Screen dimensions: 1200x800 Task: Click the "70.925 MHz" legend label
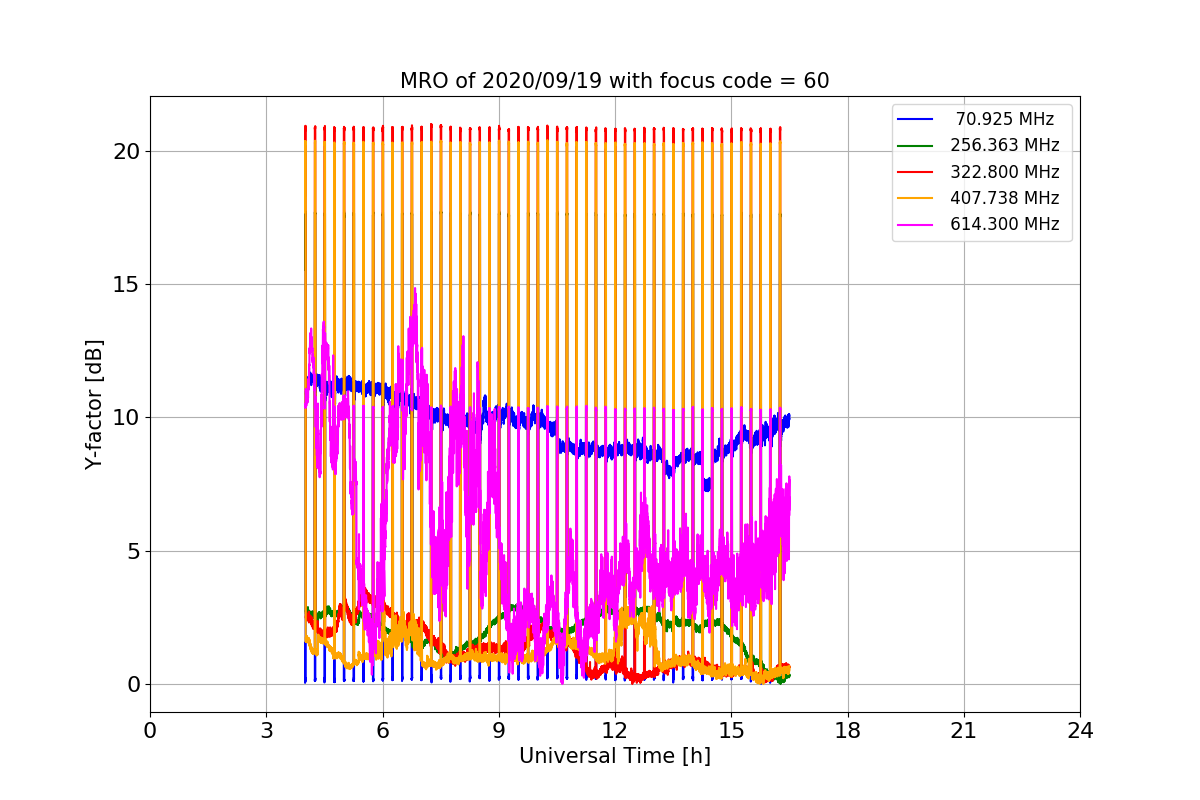tap(1005, 119)
